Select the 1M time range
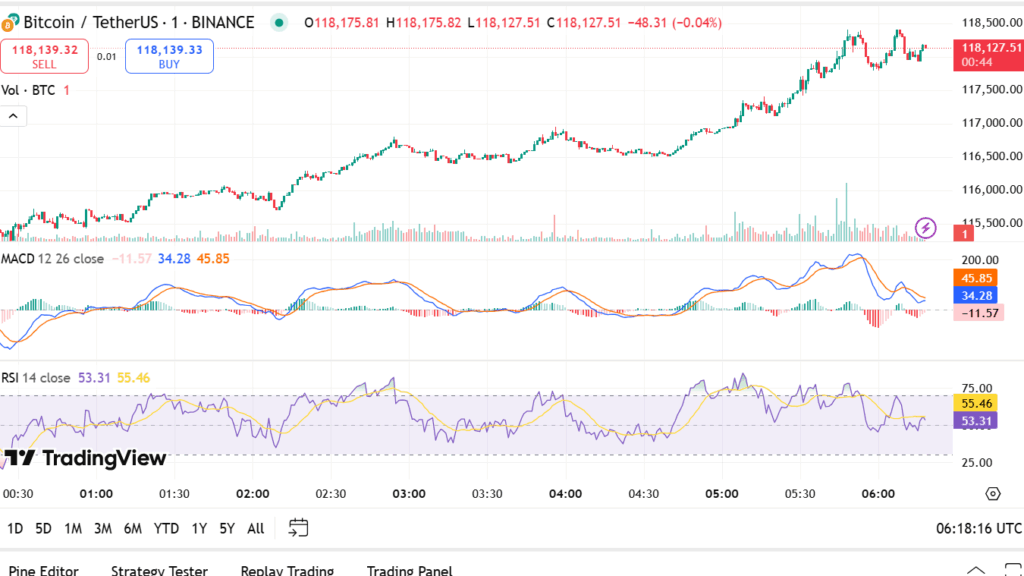The width and height of the screenshot is (1024, 576). coord(72,528)
